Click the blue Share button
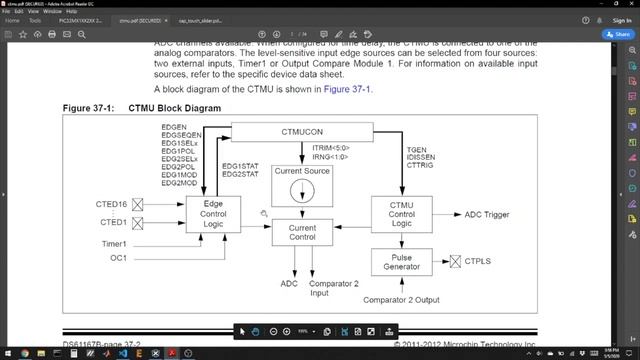Viewport: 640px width, 360px height. [x=618, y=35]
